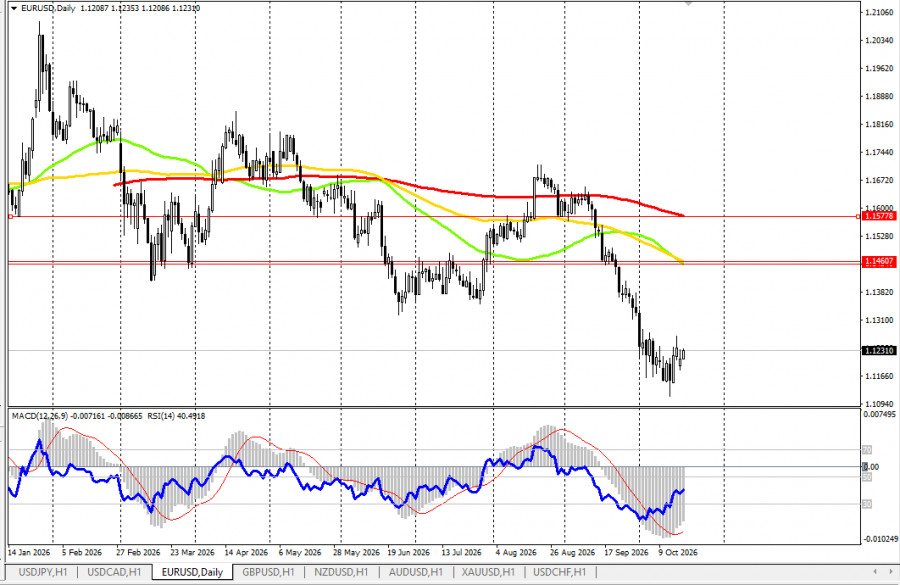Click the current price label 1.12310
The image size is (900, 585).
point(879,350)
